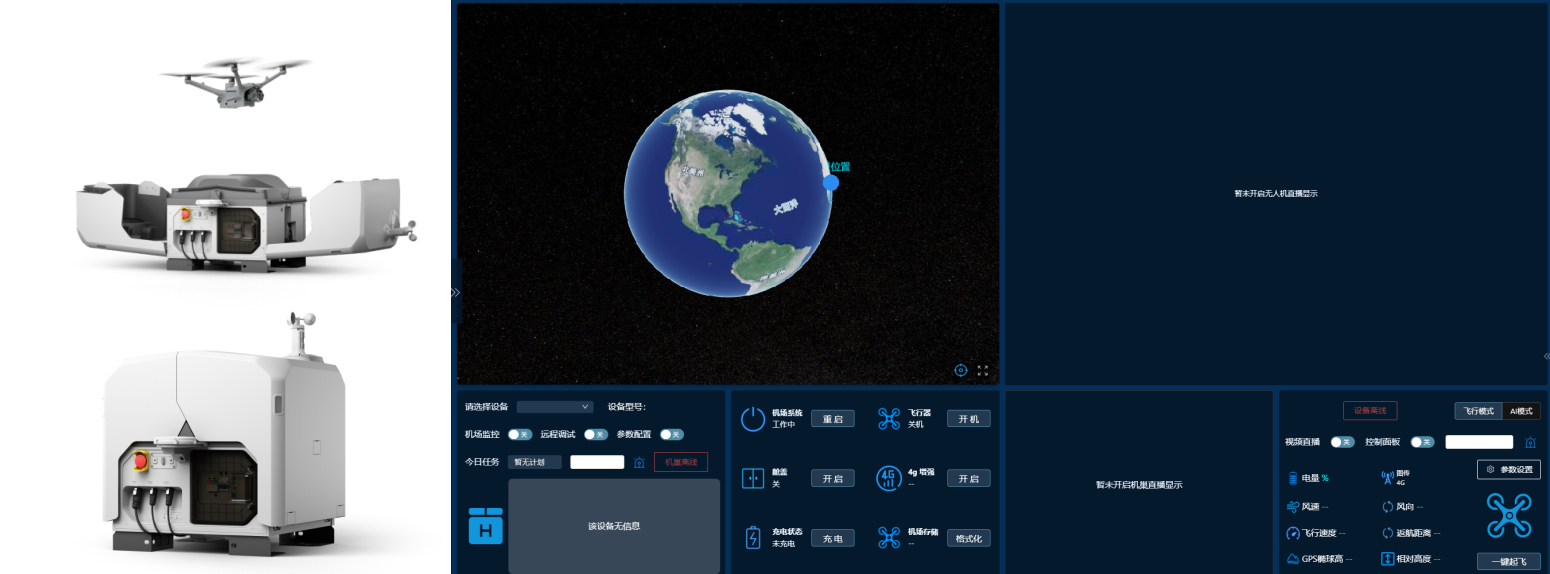
Task: Toggle the 机场监控 switch
Action: (x=519, y=434)
